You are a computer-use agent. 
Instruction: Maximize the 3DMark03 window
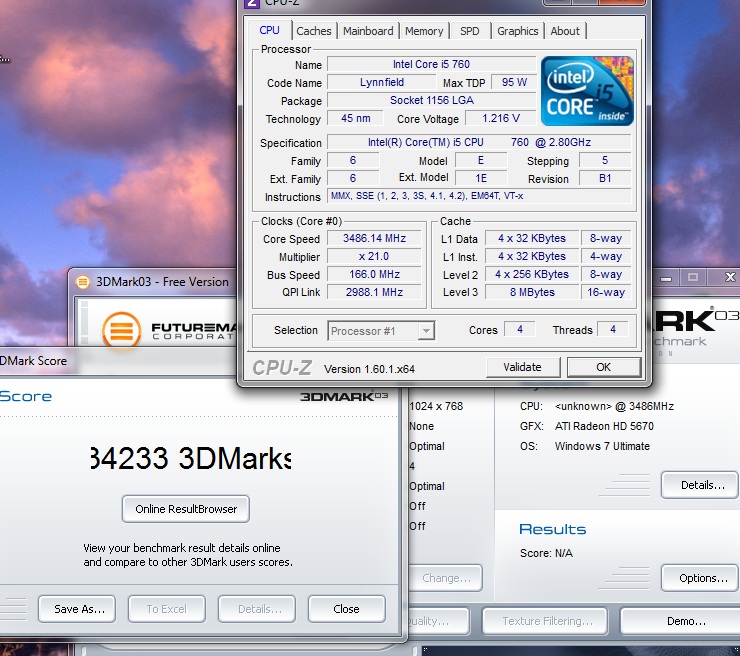pos(692,277)
